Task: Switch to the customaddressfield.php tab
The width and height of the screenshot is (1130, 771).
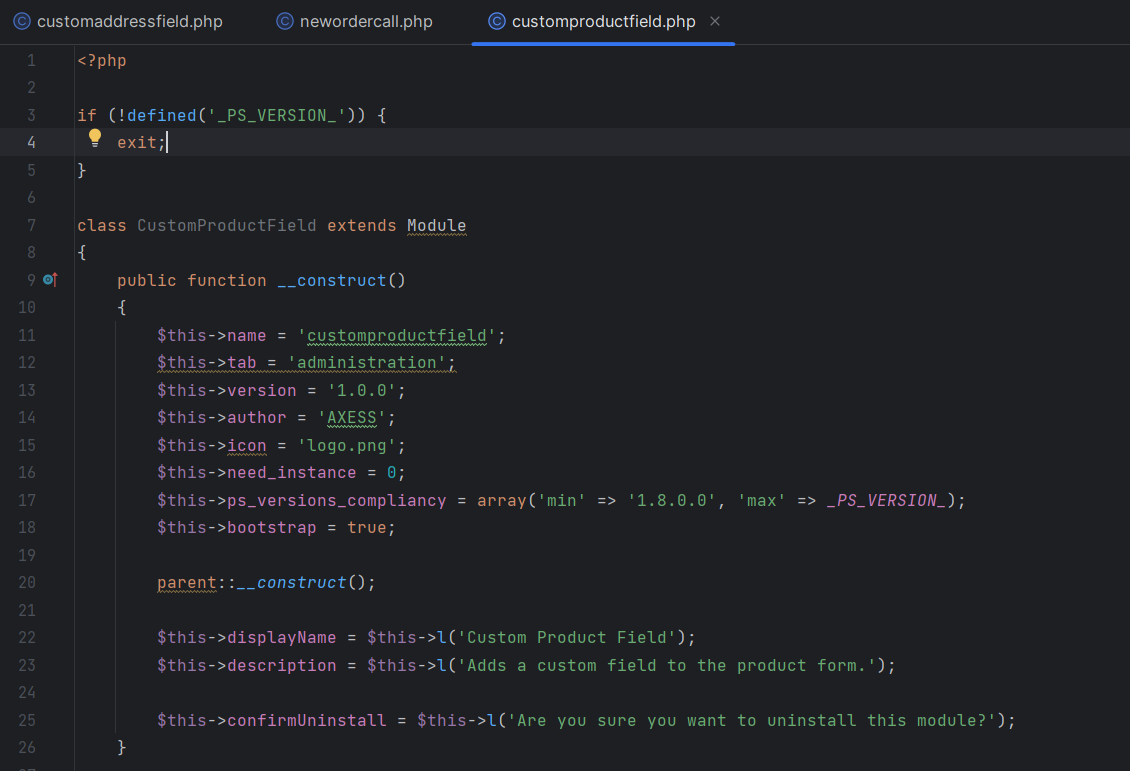Action: point(129,21)
